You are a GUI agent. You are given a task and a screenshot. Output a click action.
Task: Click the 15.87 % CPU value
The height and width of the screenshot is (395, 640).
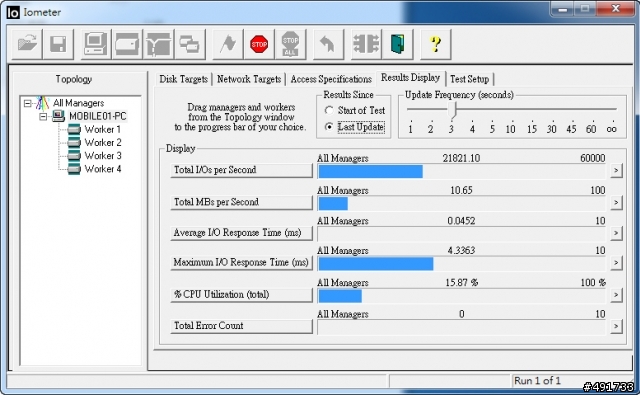pos(461,282)
